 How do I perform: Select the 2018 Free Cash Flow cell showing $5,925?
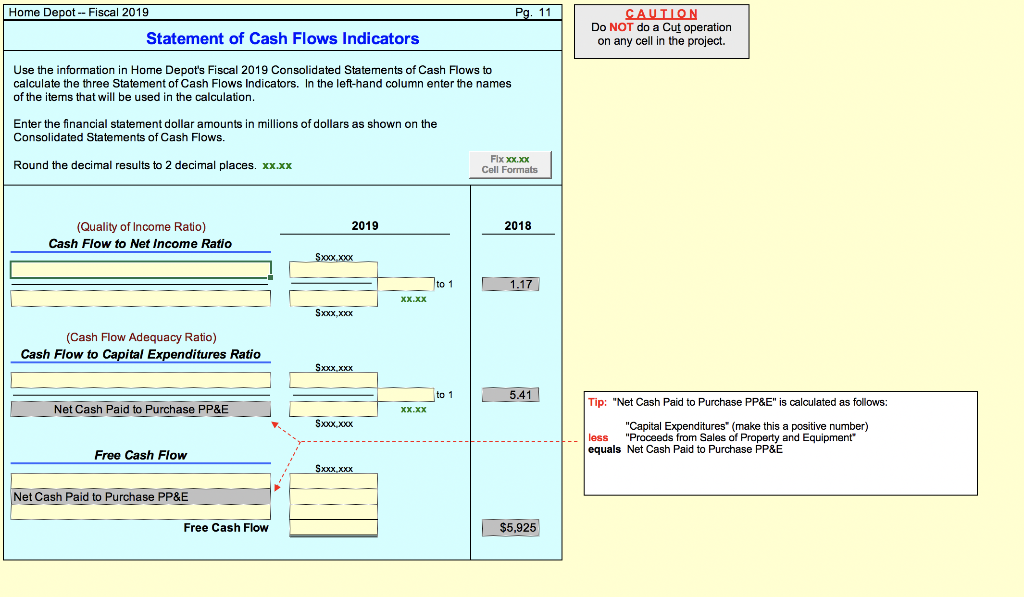click(x=510, y=527)
